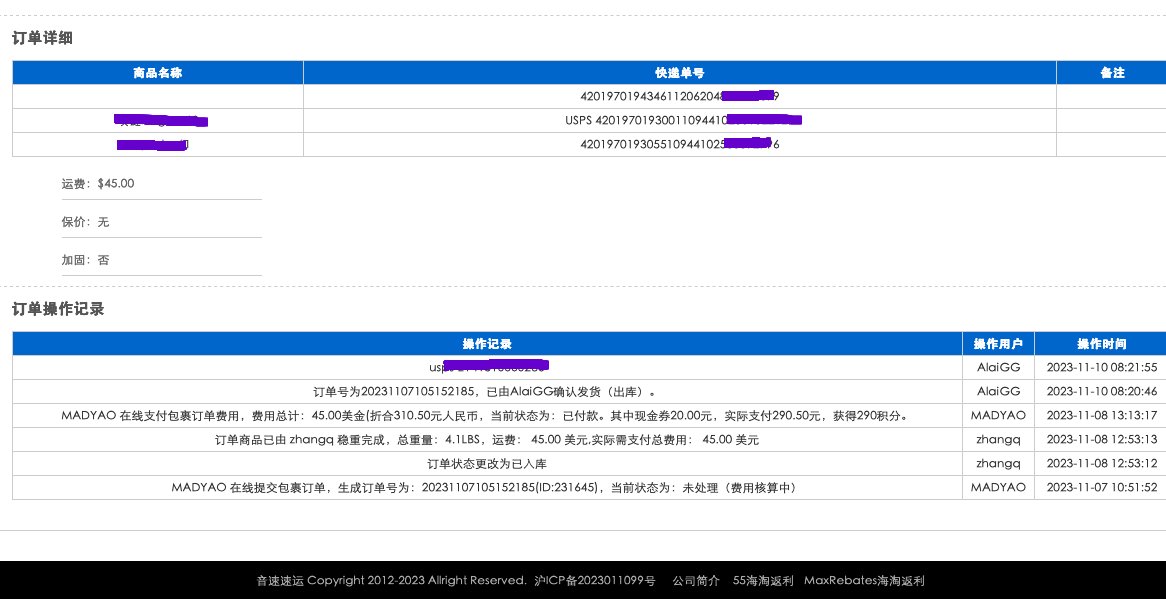Select the record confirming AlaiGG 确认发货

pyautogui.click(x=487, y=392)
